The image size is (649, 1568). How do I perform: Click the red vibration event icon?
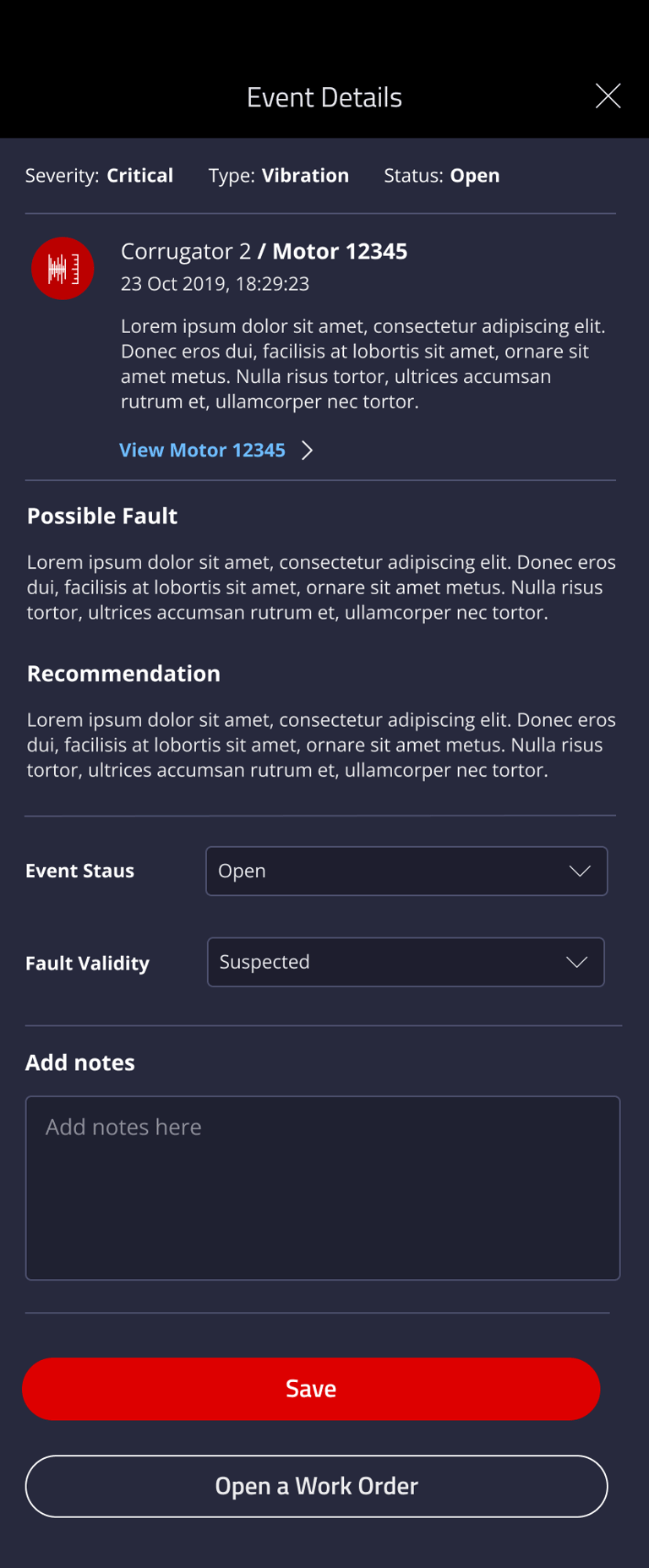pyautogui.click(x=63, y=269)
